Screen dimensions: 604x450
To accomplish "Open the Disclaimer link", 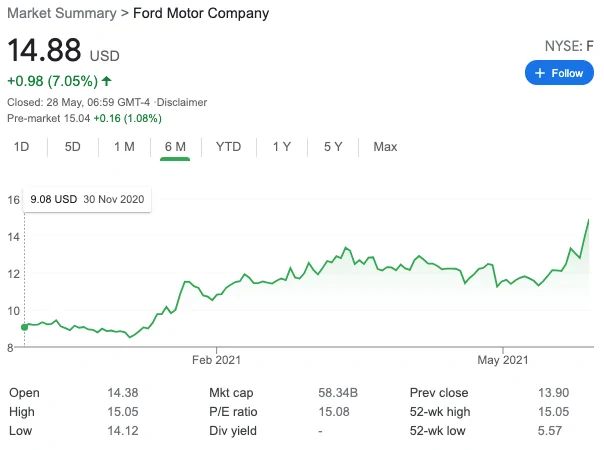I will coord(182,102).
